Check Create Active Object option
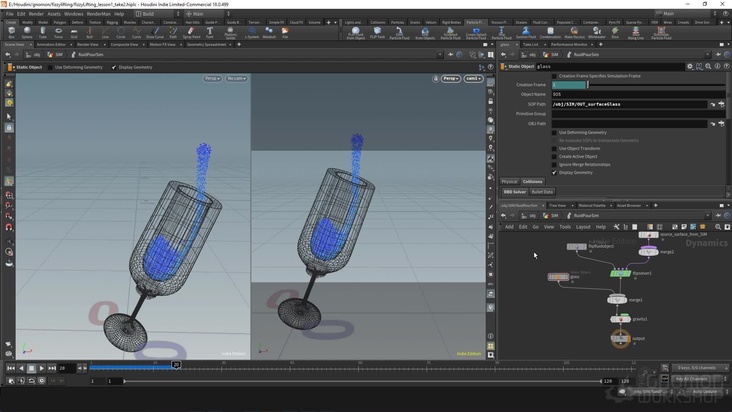Screen dimensions: 732x412 click(555, 156)
